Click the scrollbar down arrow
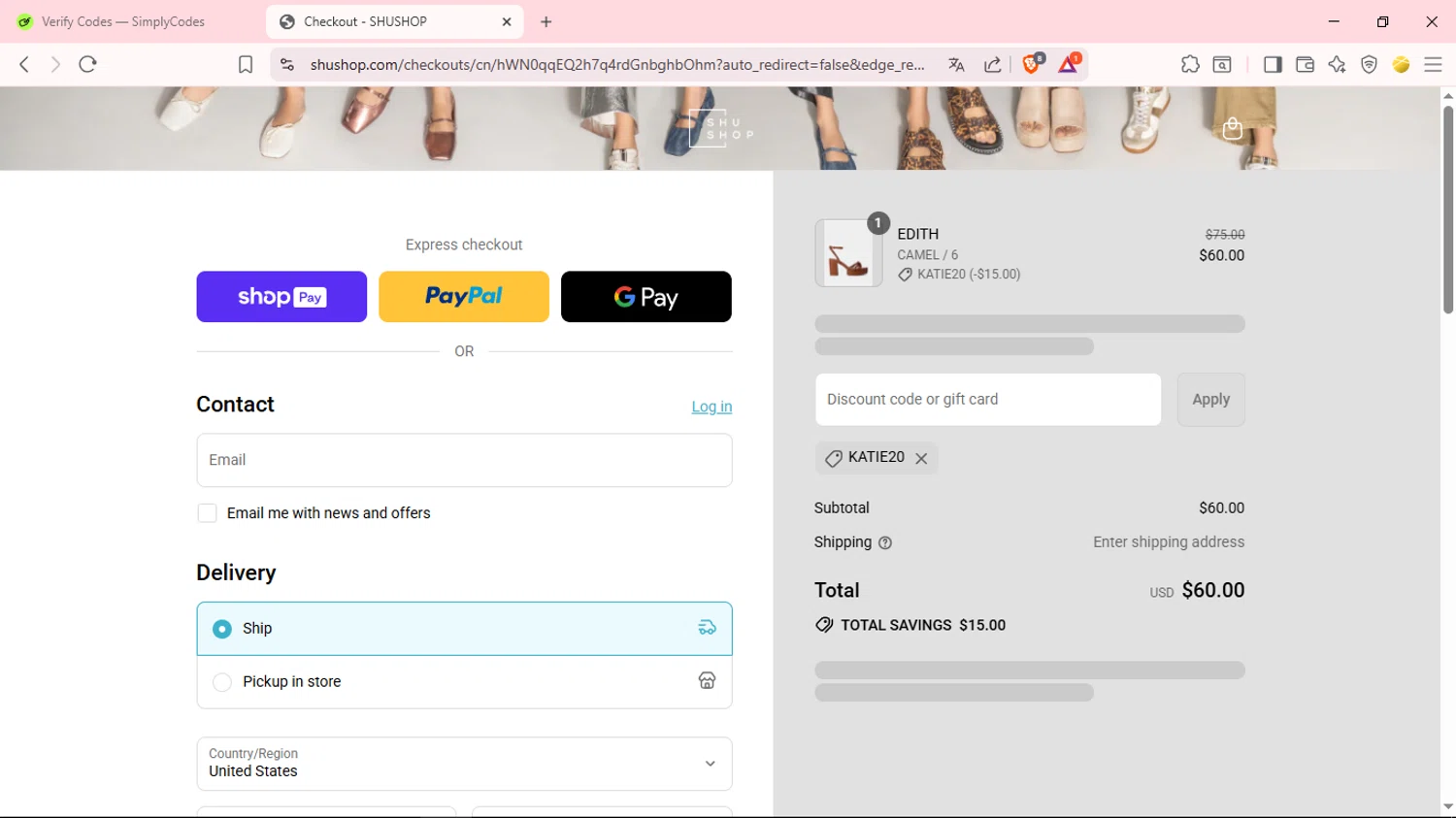The image size is (1456, 818). click(x=1447, y=807)
